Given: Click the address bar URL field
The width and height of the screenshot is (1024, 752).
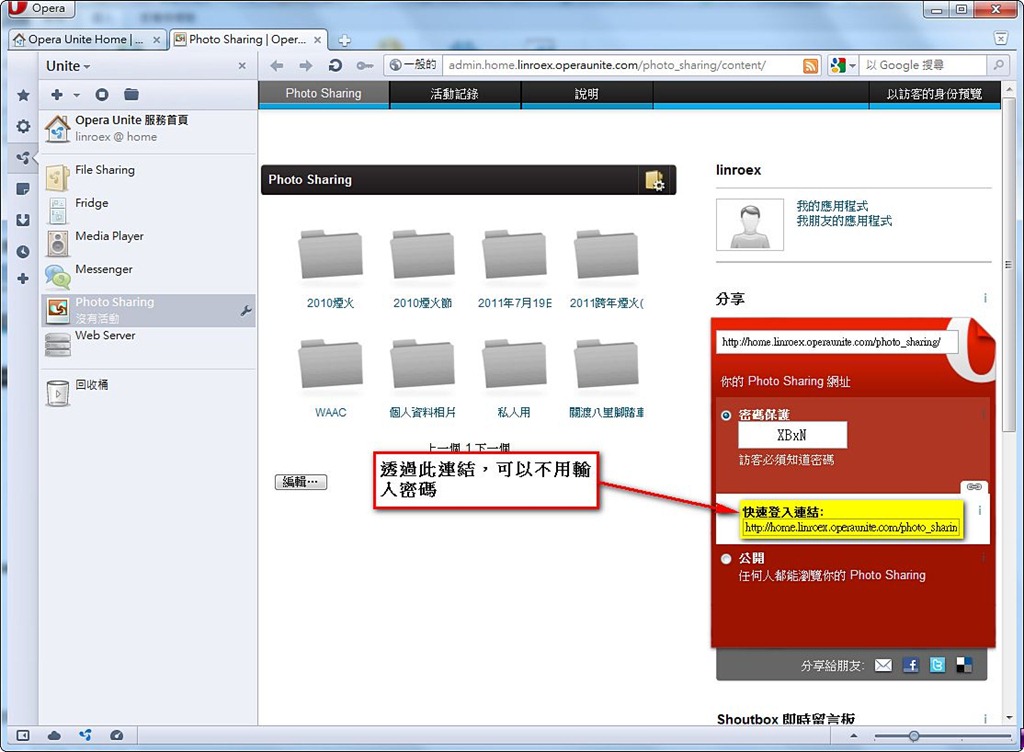Looking at the screenshot, I should click(x=620, y=65).
